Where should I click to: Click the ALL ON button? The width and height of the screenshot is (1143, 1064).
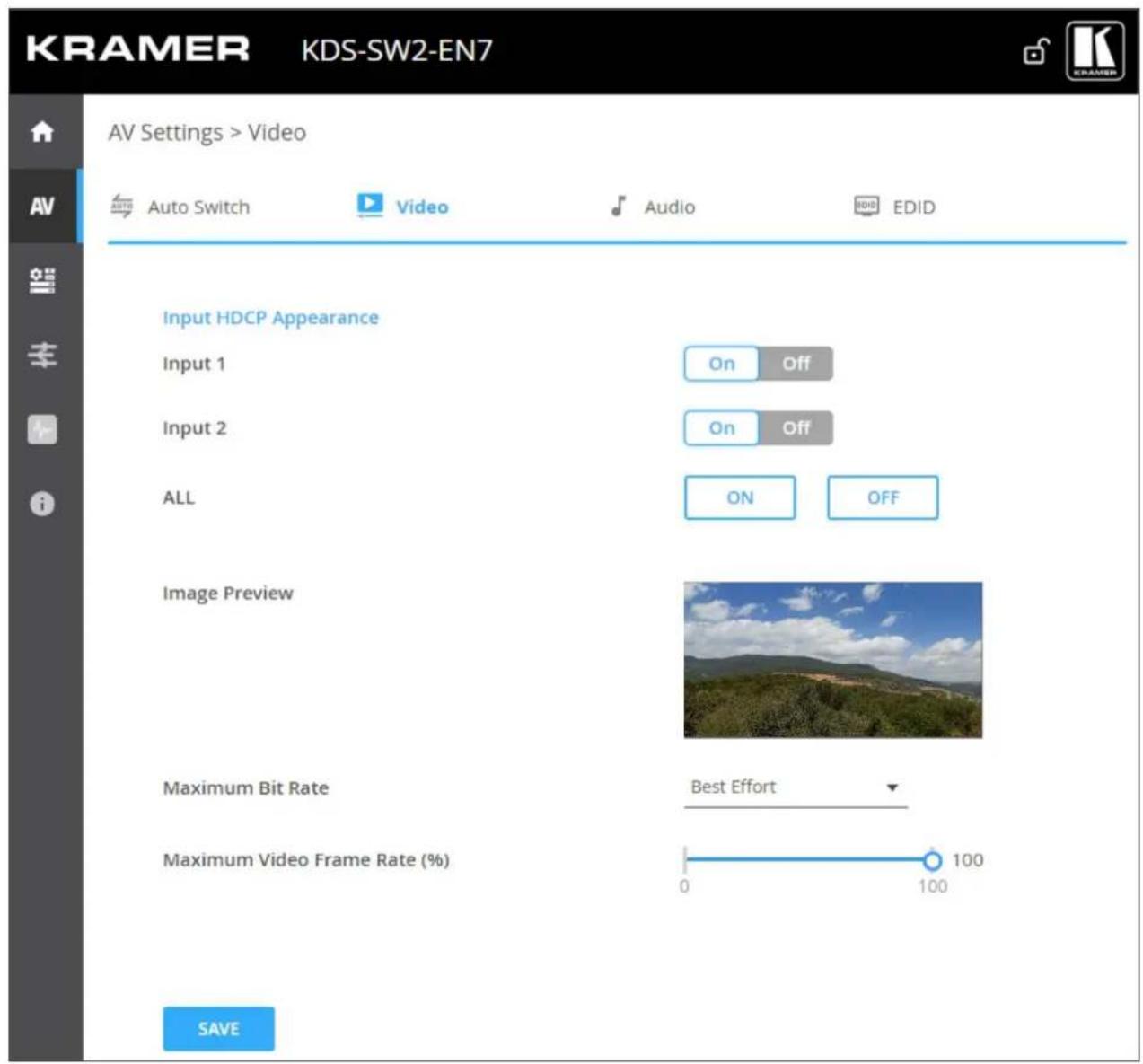click(x=740, y=497)
